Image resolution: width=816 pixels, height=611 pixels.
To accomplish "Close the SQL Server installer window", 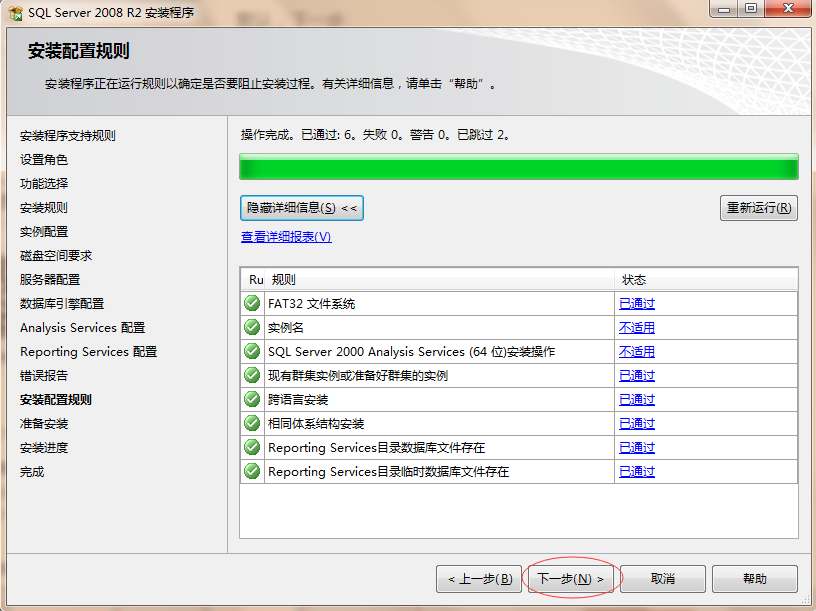I will pos(788,9).
